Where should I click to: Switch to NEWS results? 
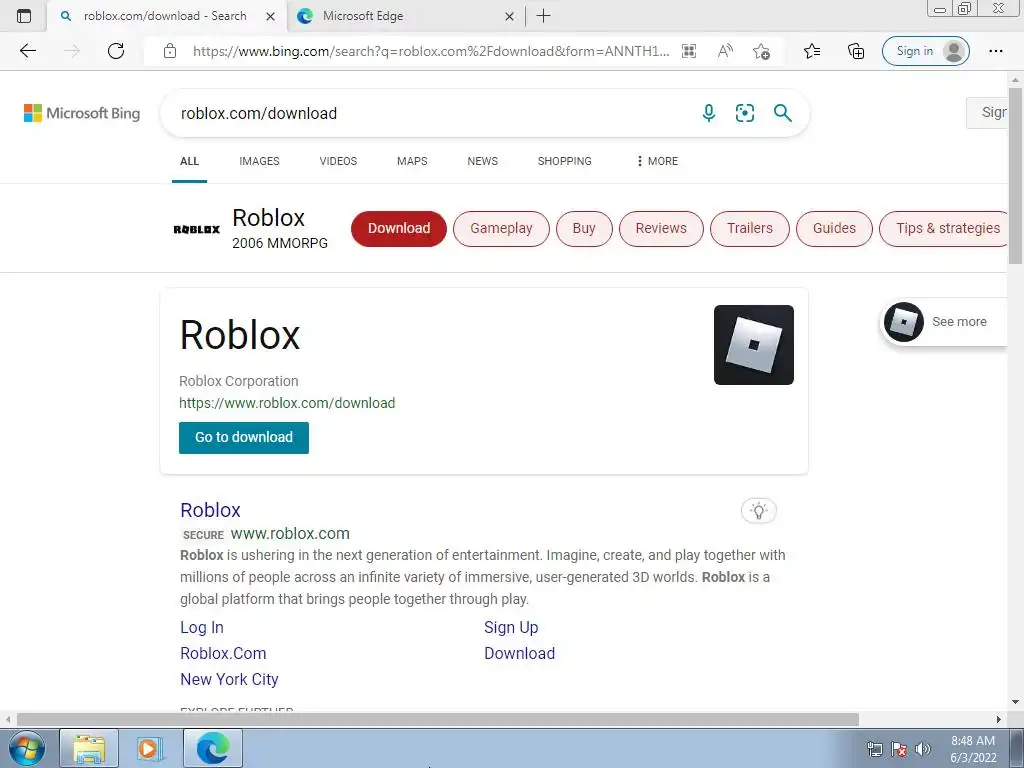tap(483, 161)
